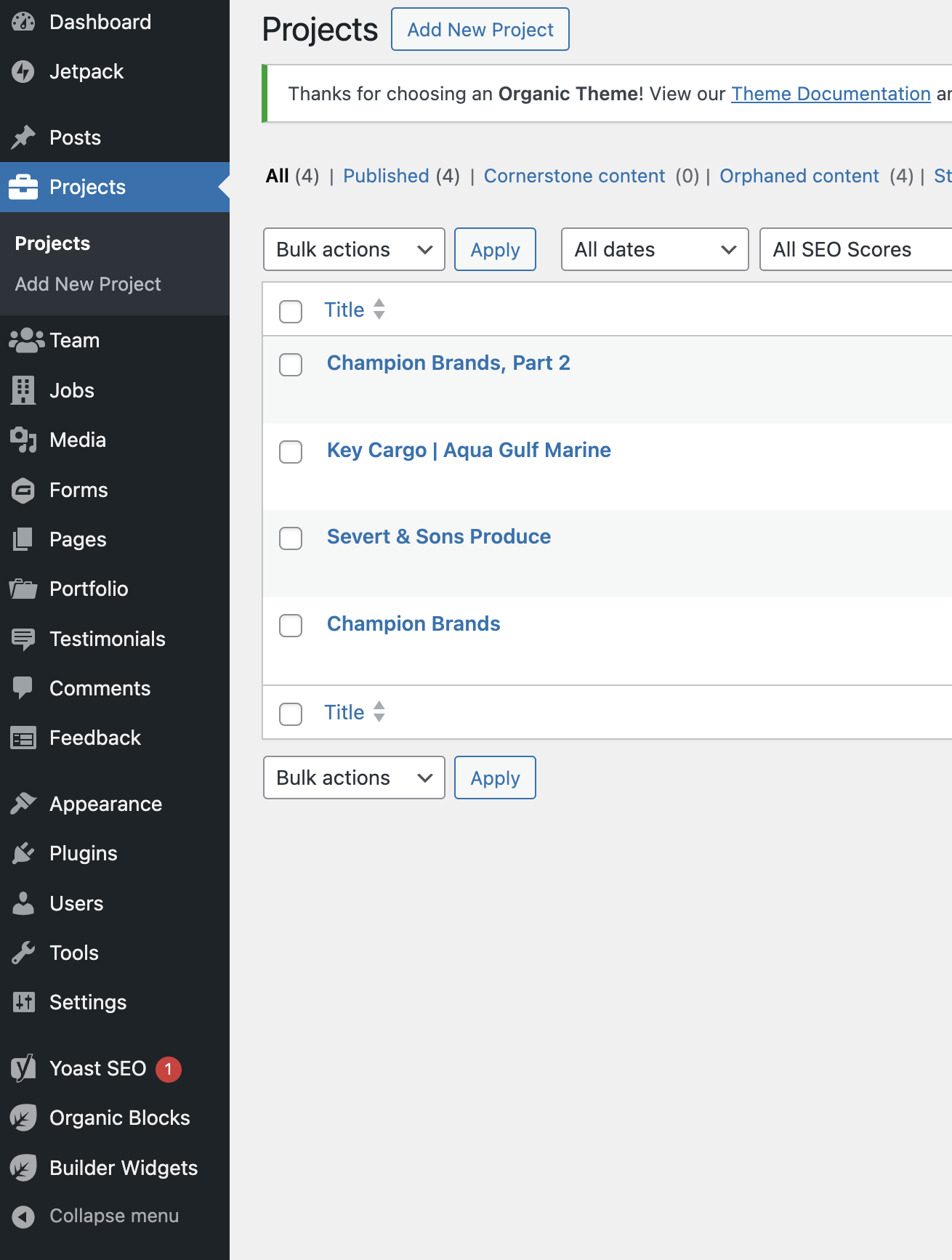Open Add New Project submenu item
The width and height of the screenshot is (952, 1260).
tap(88, 284)
